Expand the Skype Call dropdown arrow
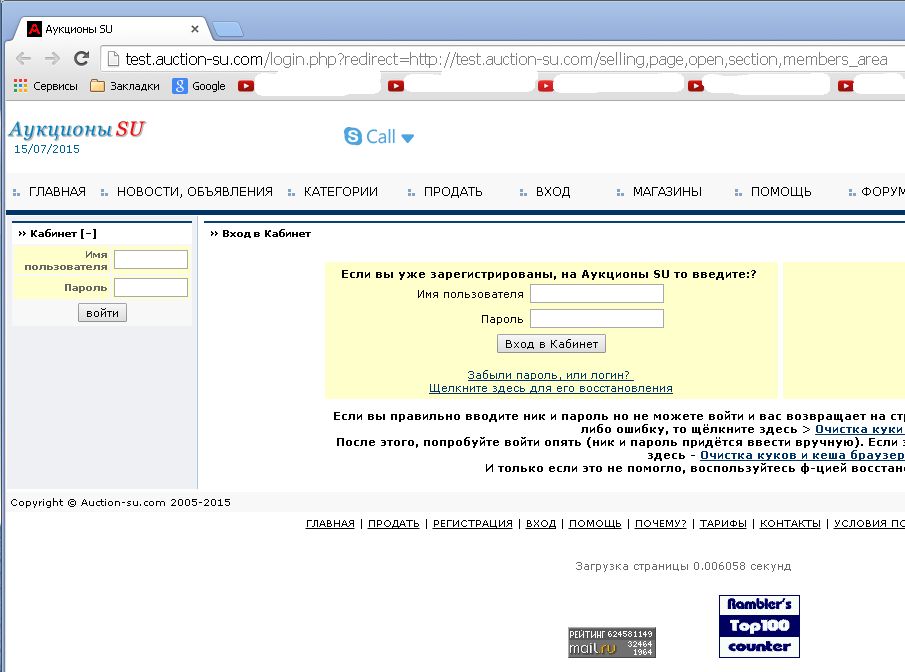The image size is (905, 672). click(408, 138)
